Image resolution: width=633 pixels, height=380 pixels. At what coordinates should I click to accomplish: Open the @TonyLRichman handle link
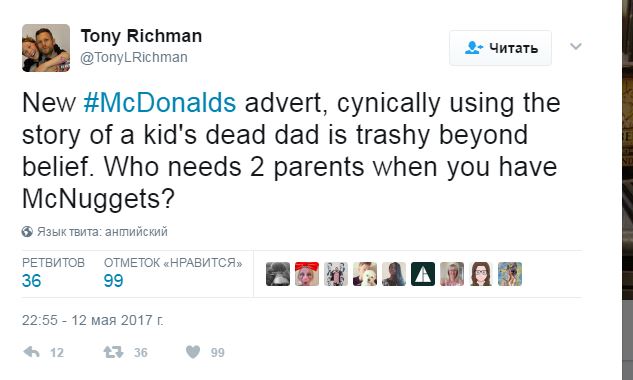pos(134,57)
